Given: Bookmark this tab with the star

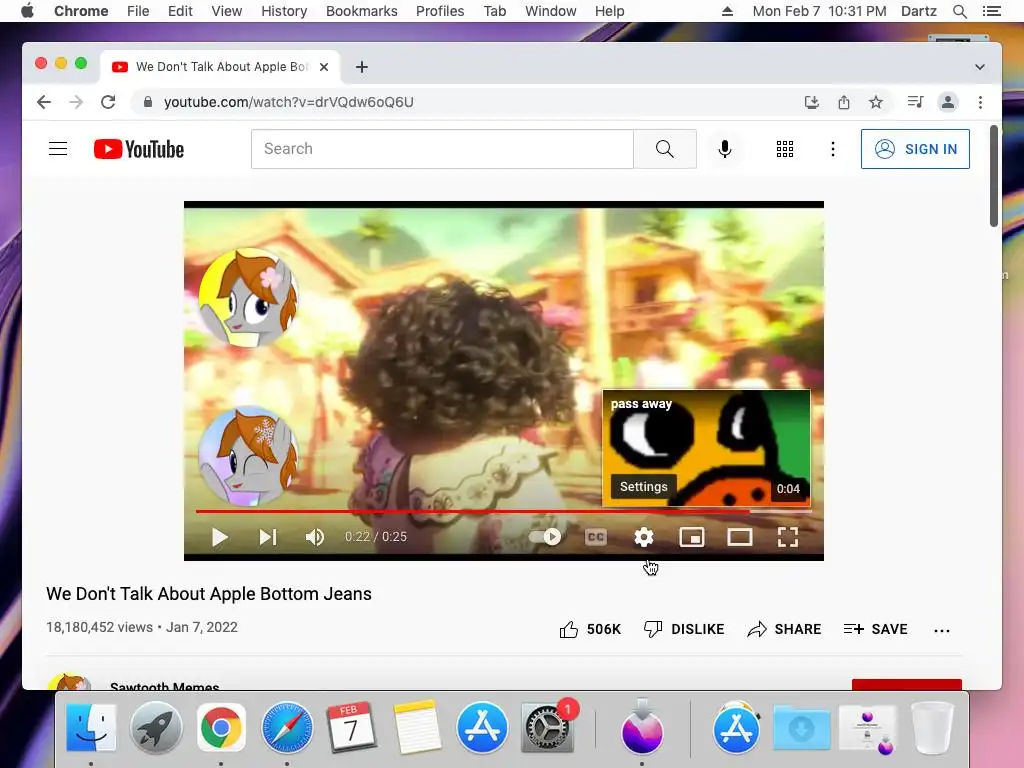Looking at the screenshot, I should pyautogui.click(x=876, y=102).
